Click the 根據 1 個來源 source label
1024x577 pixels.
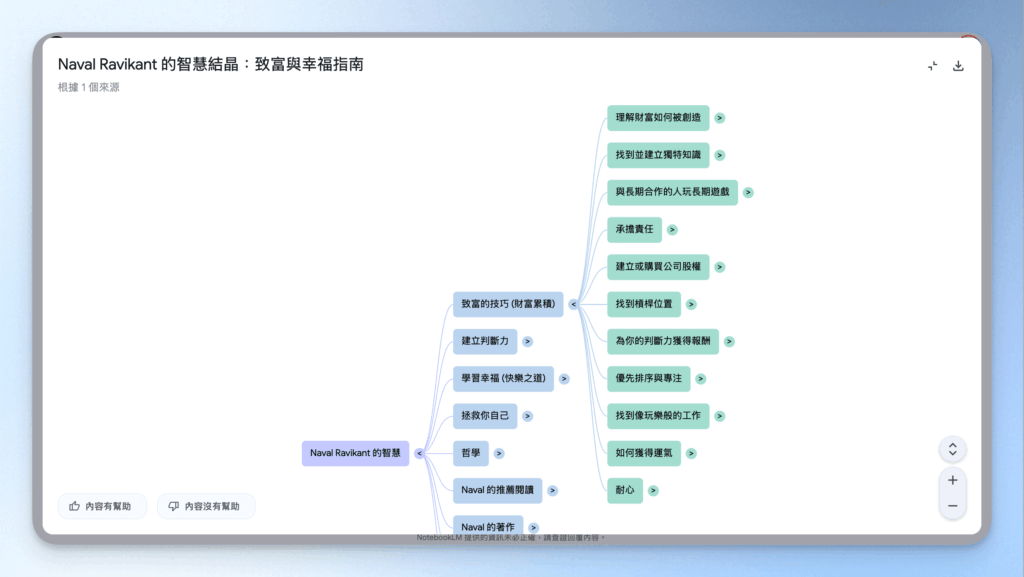click(89, 87)
